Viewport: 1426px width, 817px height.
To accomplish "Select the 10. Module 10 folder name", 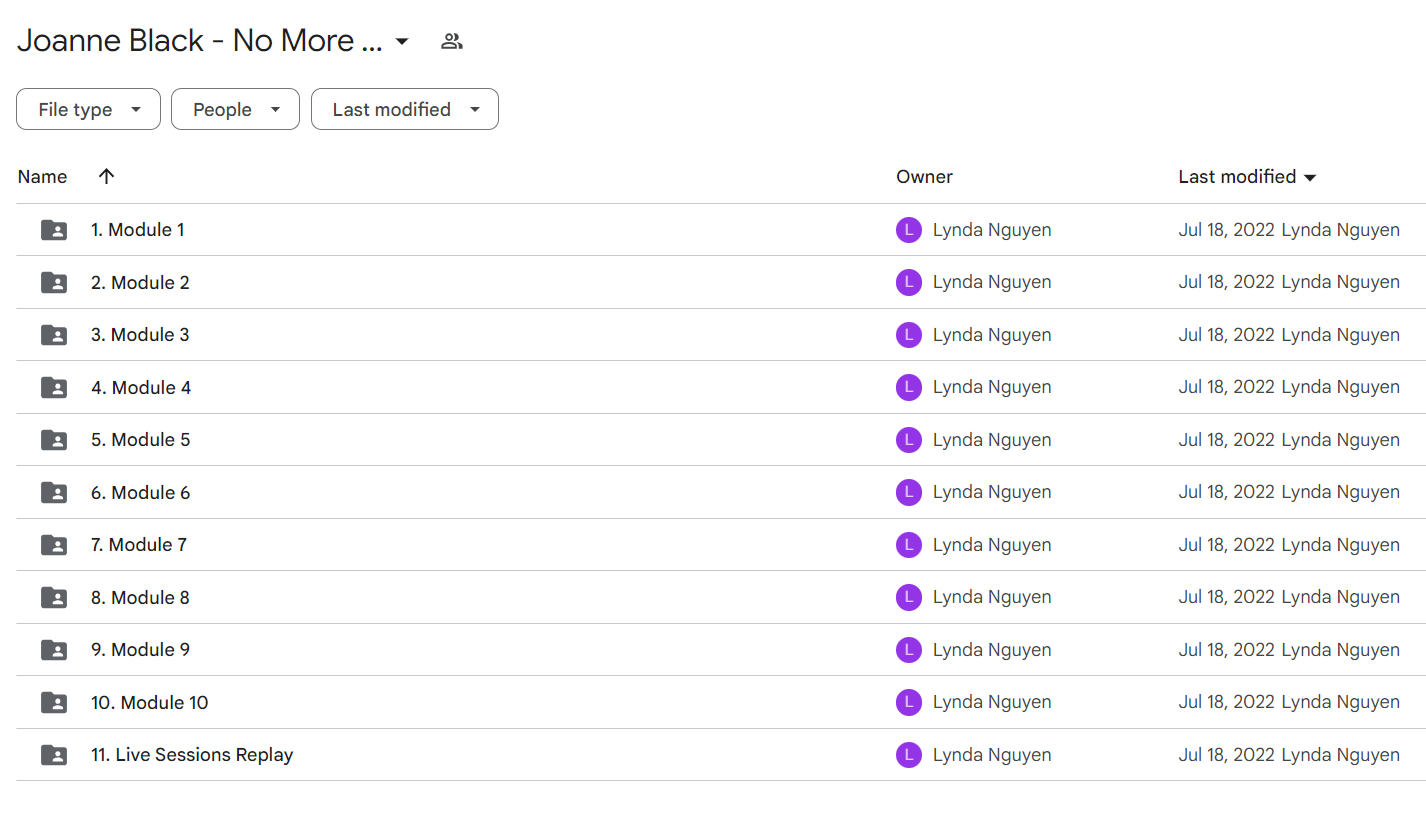I will pyautogui.click(x=150, y=702).
